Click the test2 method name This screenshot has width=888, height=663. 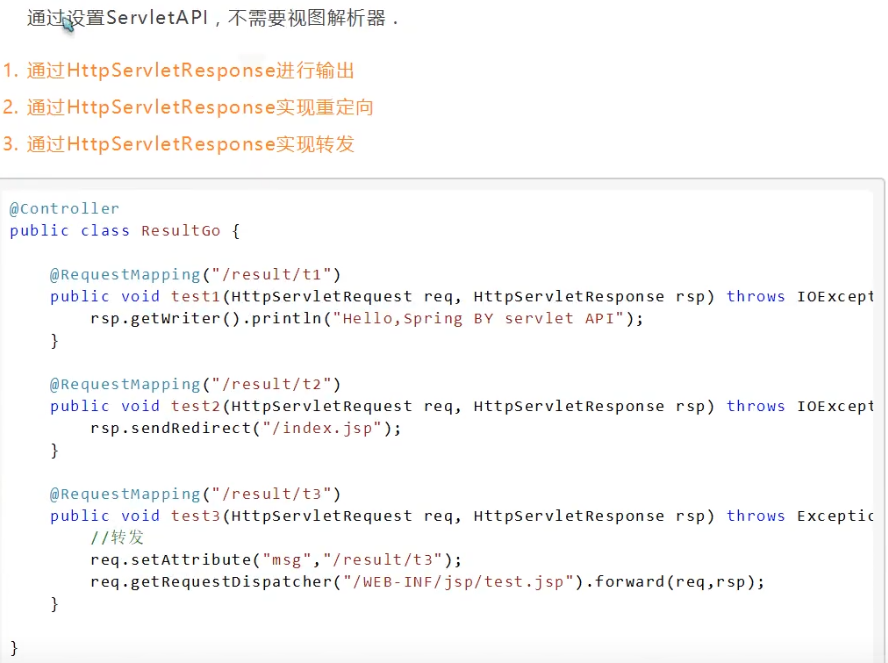[196, 406]
